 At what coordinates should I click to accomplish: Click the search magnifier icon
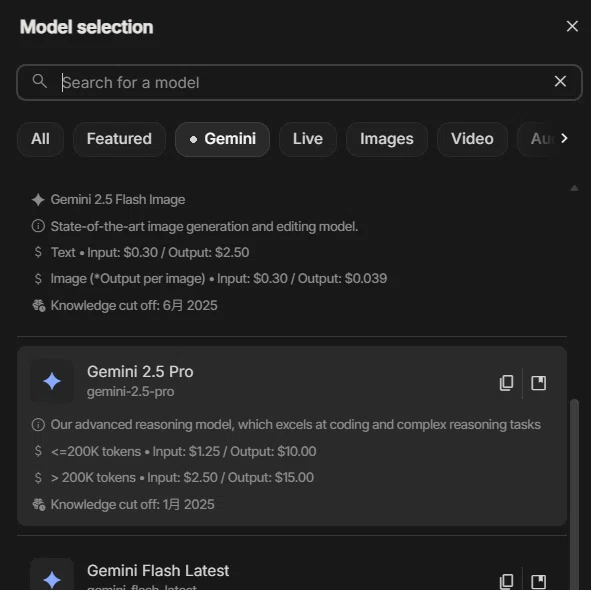coord(39,81)
